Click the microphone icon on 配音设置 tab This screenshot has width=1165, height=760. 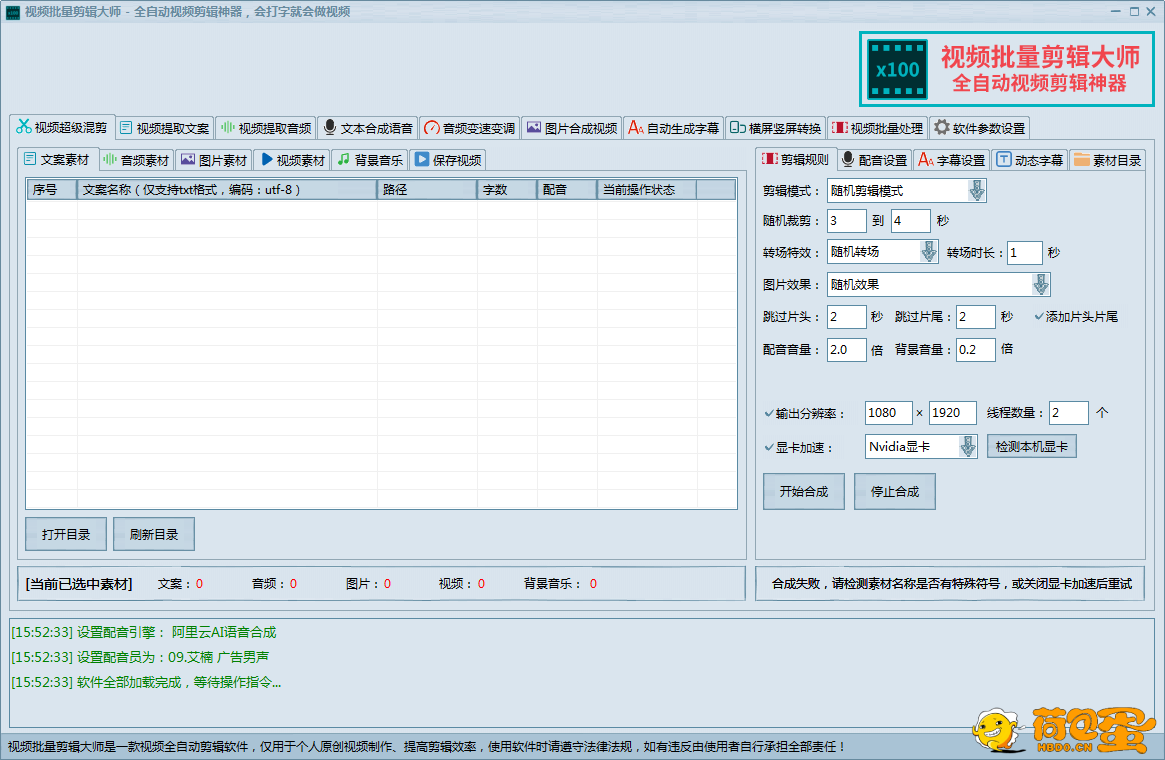tap(848, 159)
